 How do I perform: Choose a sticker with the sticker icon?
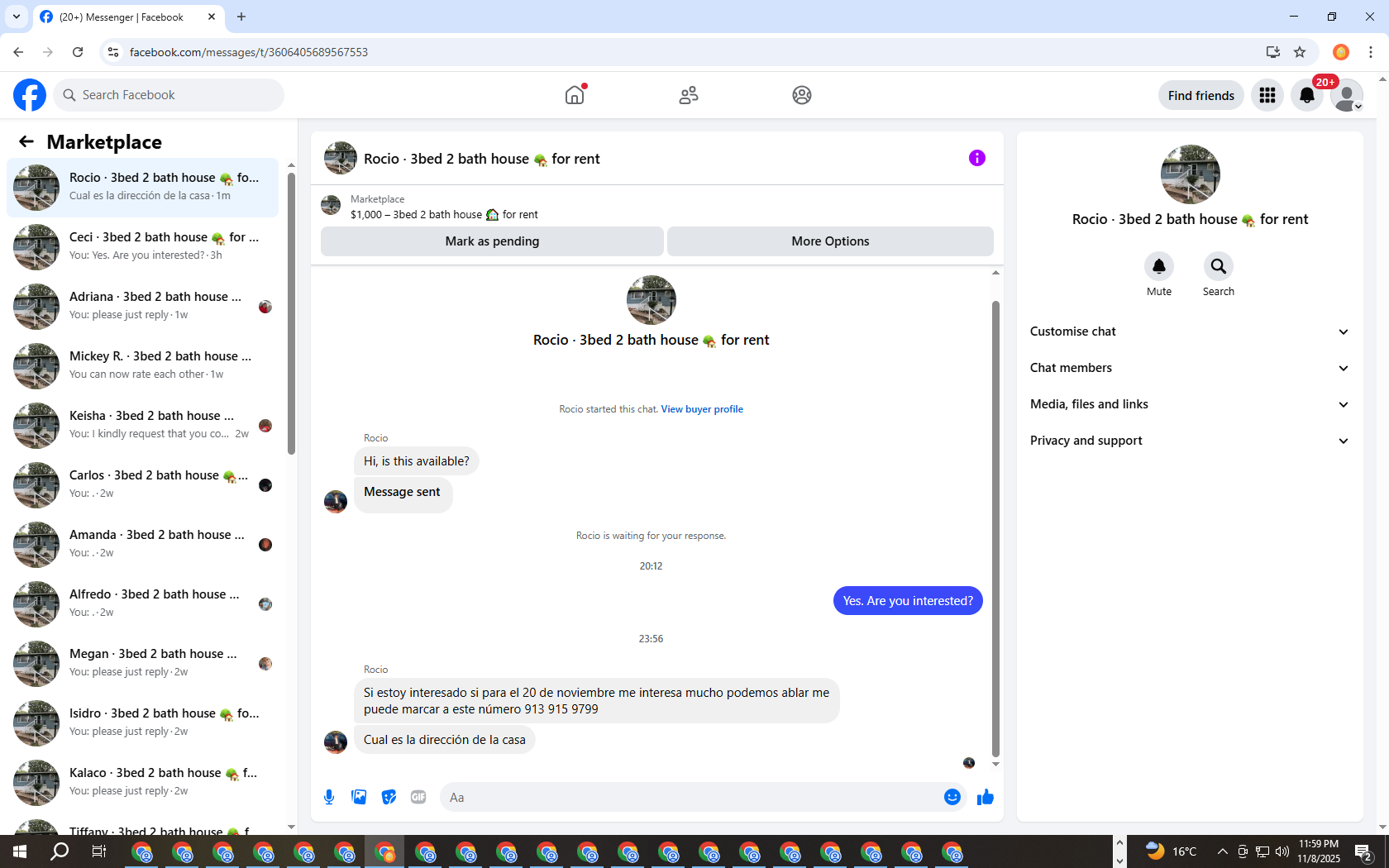coord(389,797)
